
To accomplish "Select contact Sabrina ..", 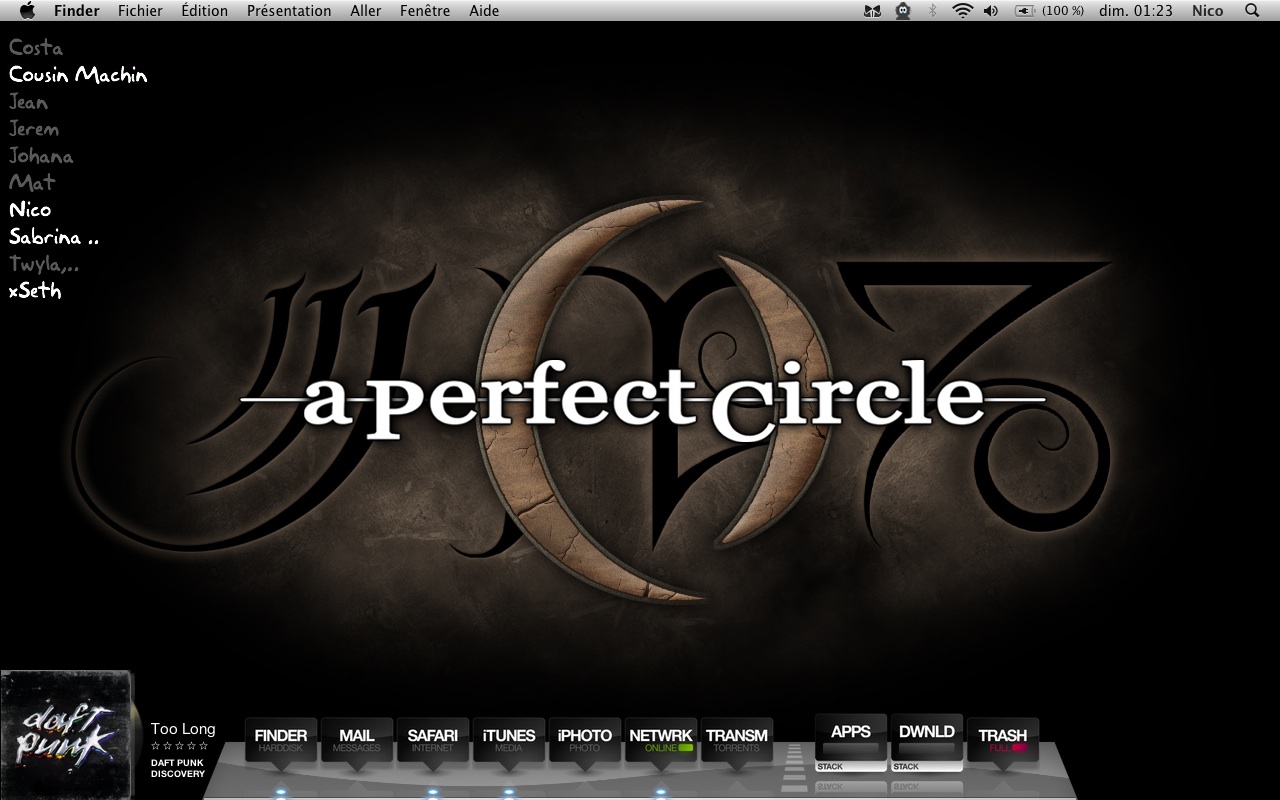I will click(54, 237).
